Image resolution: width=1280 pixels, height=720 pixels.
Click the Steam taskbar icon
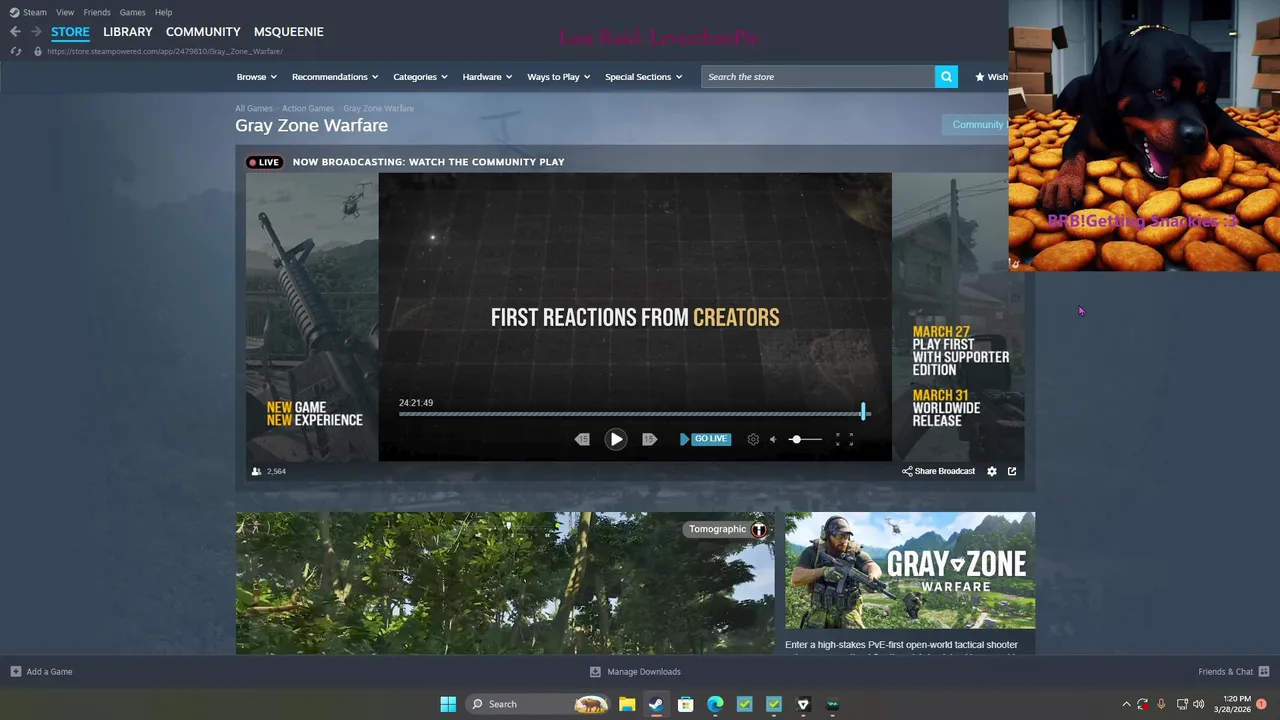[x=656, y=704]
